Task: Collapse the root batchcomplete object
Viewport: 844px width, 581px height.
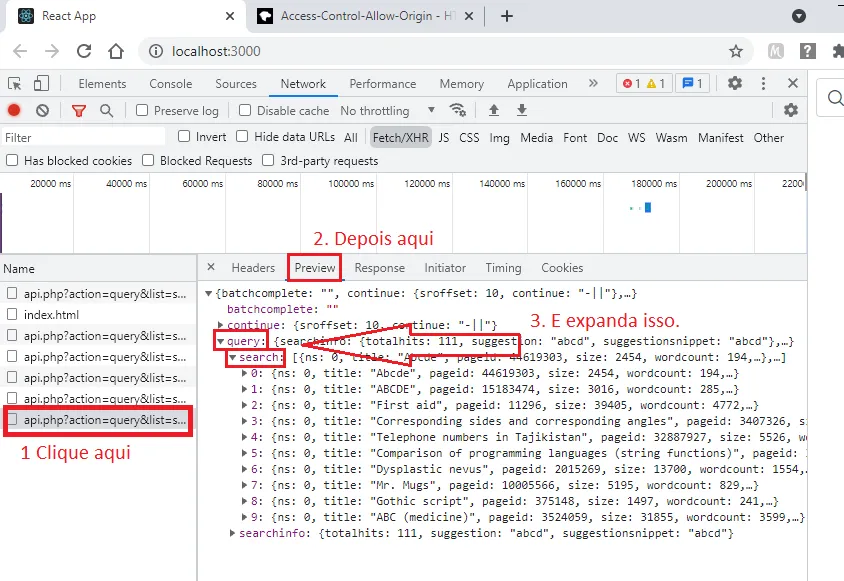Action: (x=208, y=293)
